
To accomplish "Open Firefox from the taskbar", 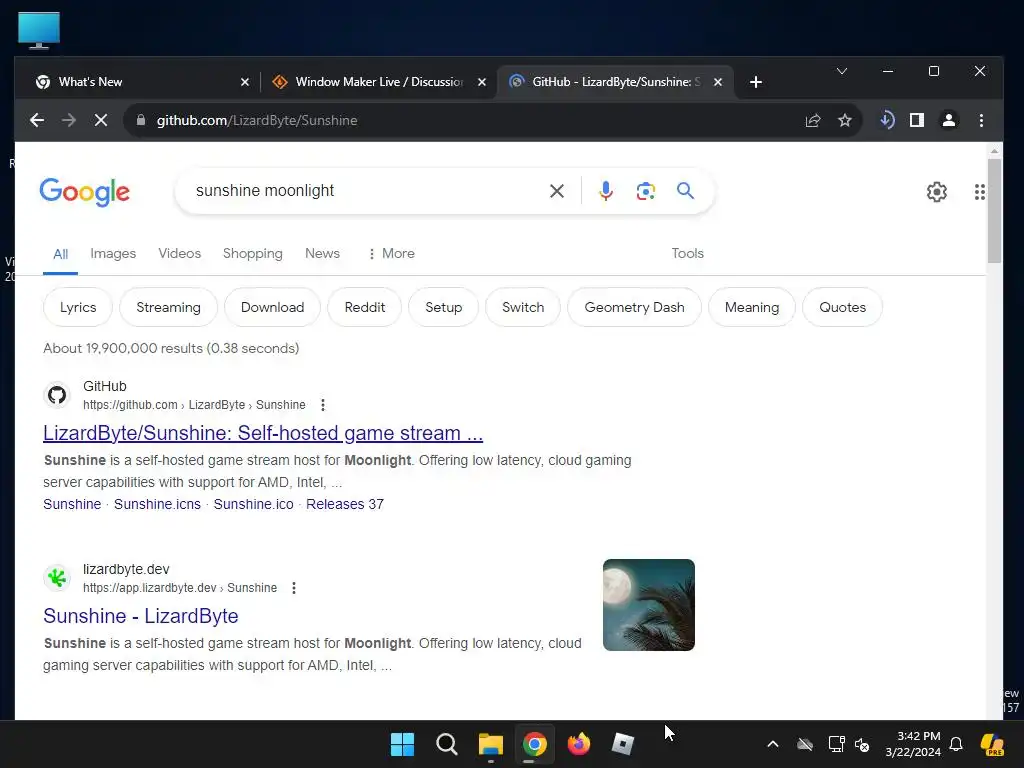I will point(579,744).
